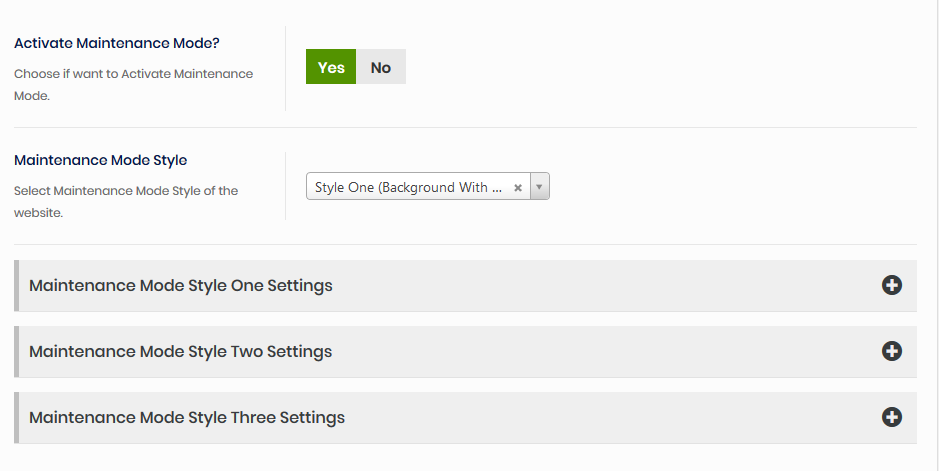The height and width of the screenshot is (471, 939).
Task: Click empty middle area of Style Three Settings bar
Action: 600,418
